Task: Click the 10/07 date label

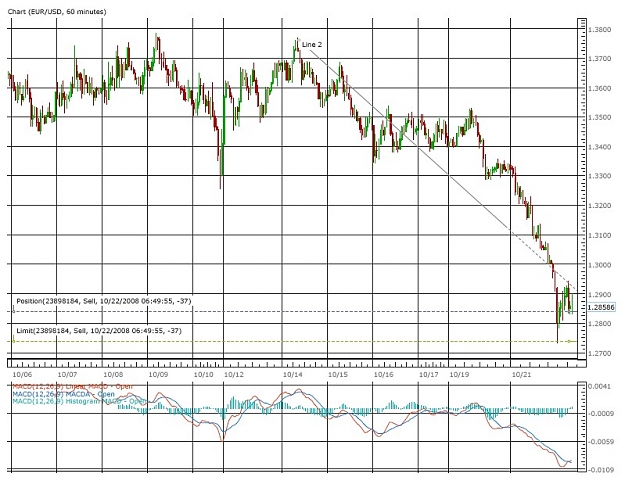Action: coord(67,375)
